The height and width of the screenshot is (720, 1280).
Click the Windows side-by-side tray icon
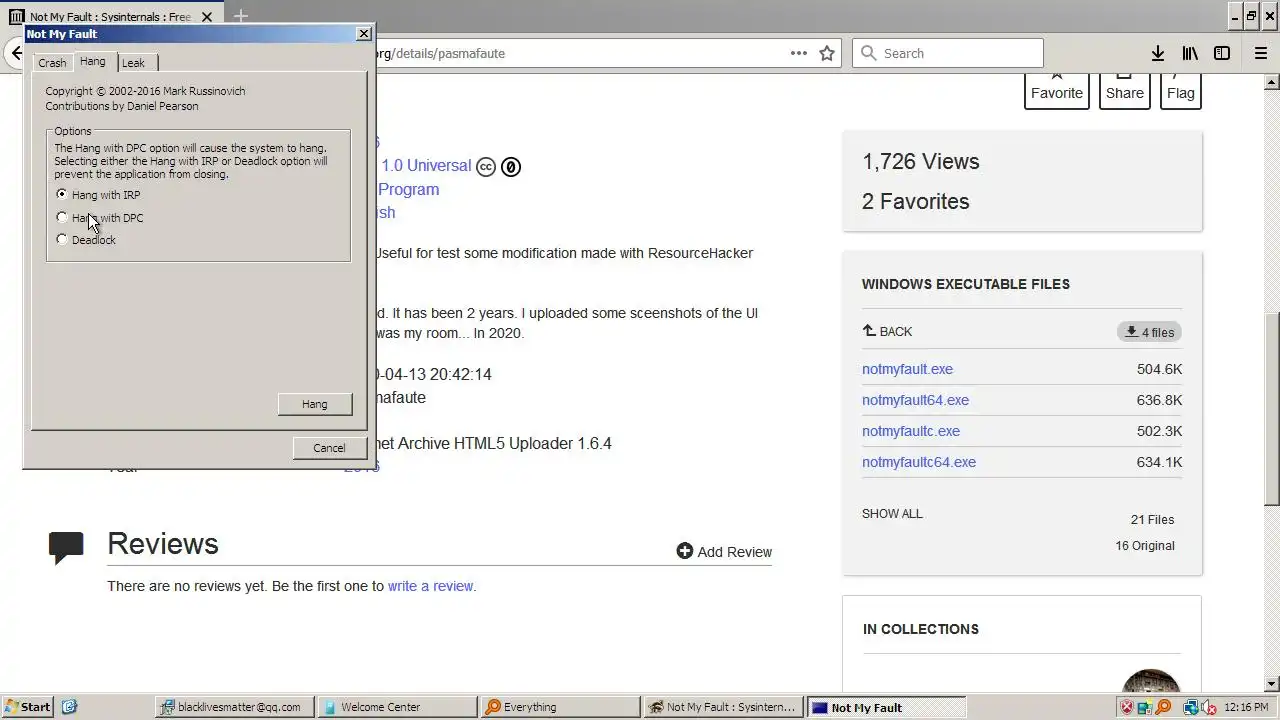pos(1145,707)
